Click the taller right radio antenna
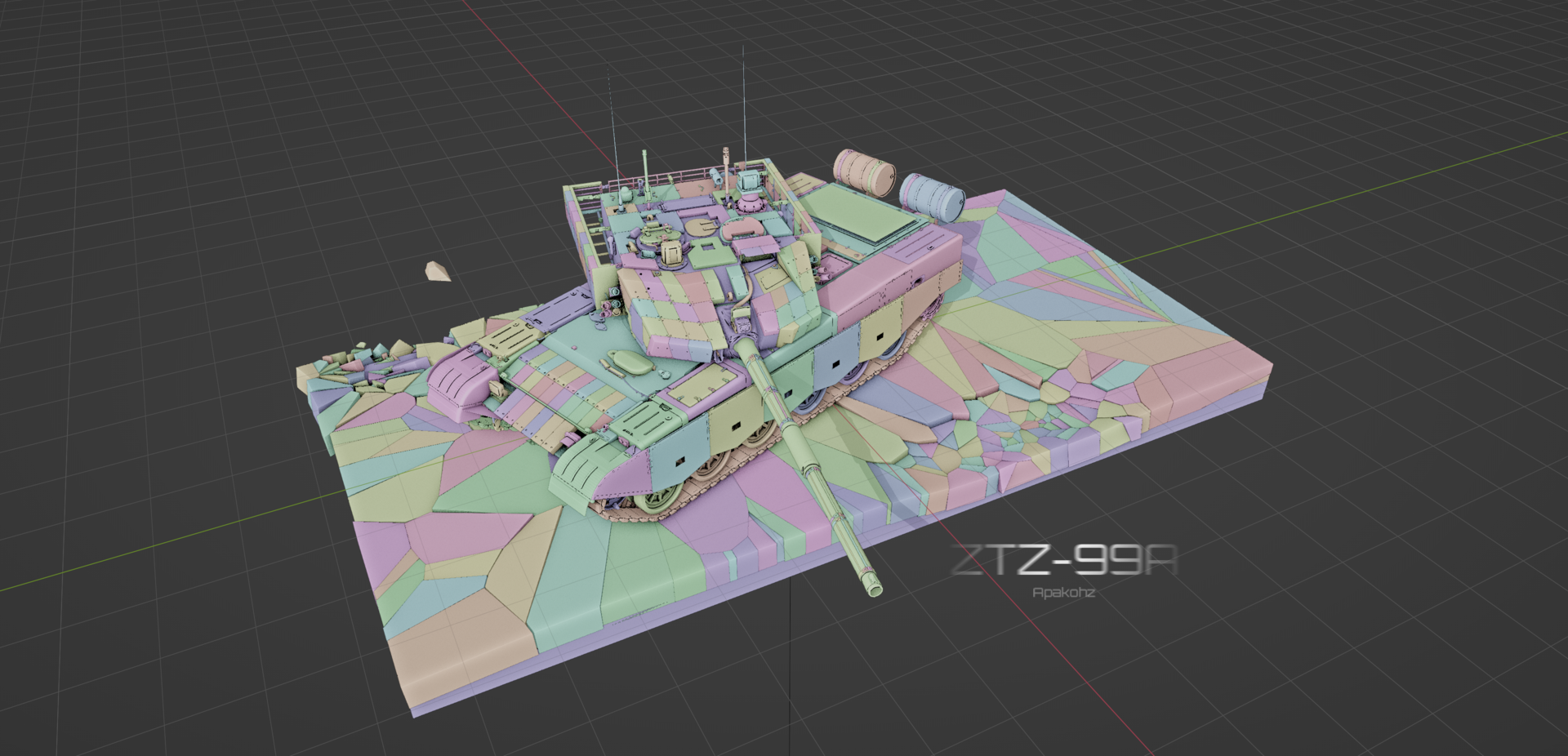Screen dimensions: 1568x756 [x=743, y=98]
